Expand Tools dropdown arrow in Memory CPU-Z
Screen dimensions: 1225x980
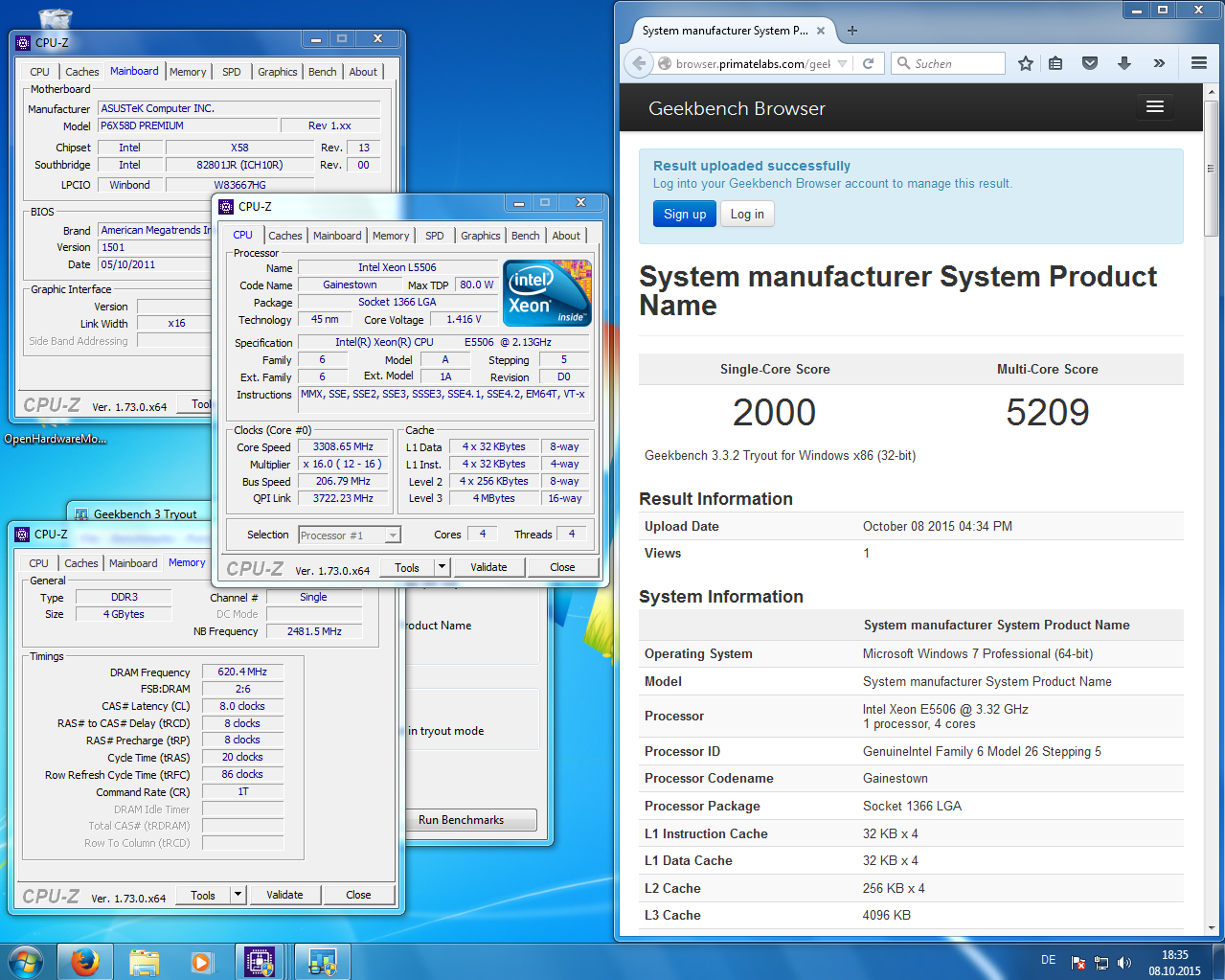[238, 895]
